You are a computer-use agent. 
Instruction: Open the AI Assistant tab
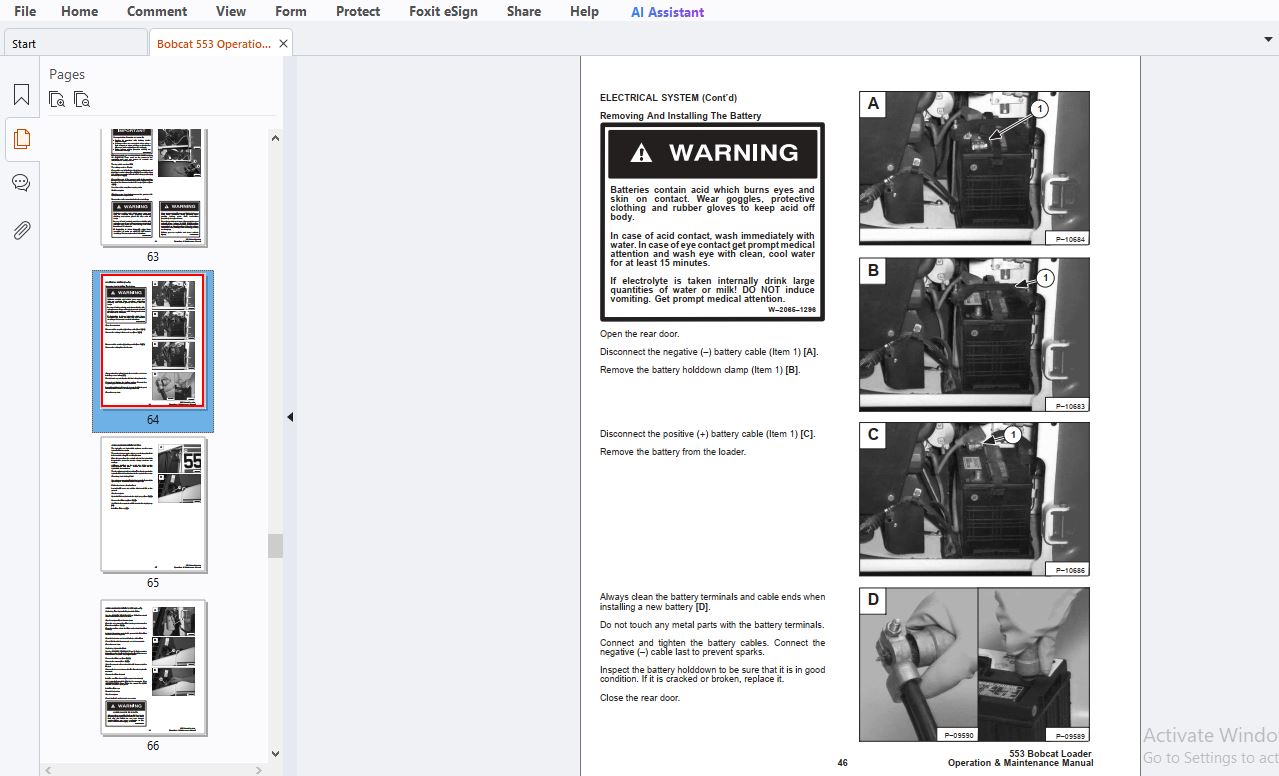pos(667,12)
